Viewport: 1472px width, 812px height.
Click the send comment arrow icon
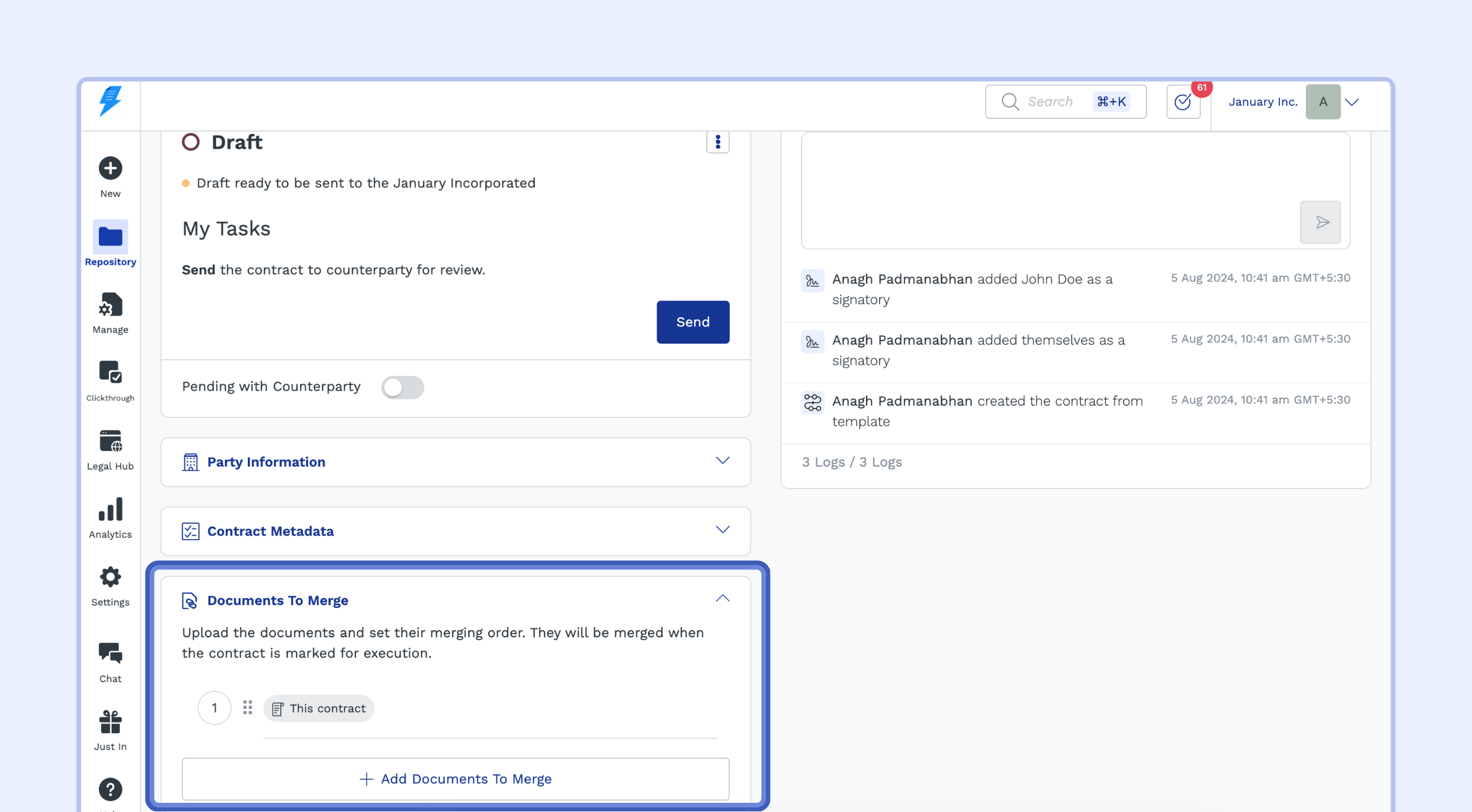(x=1320, y=222)
